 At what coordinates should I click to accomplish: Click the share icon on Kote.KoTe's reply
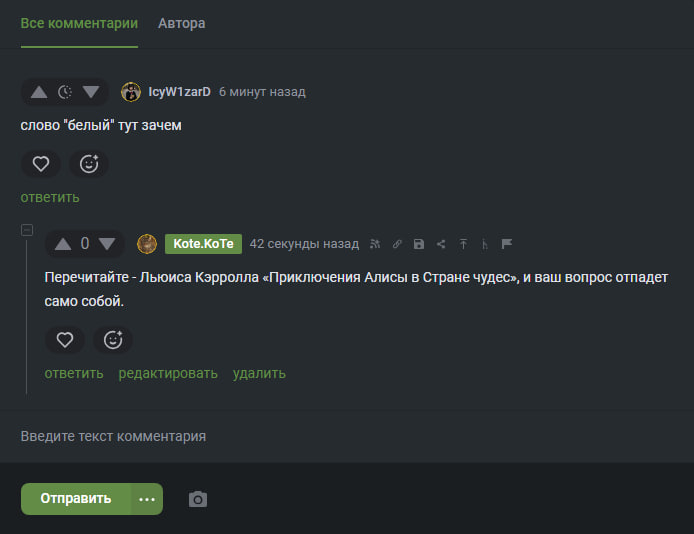(x=441, y=244)
